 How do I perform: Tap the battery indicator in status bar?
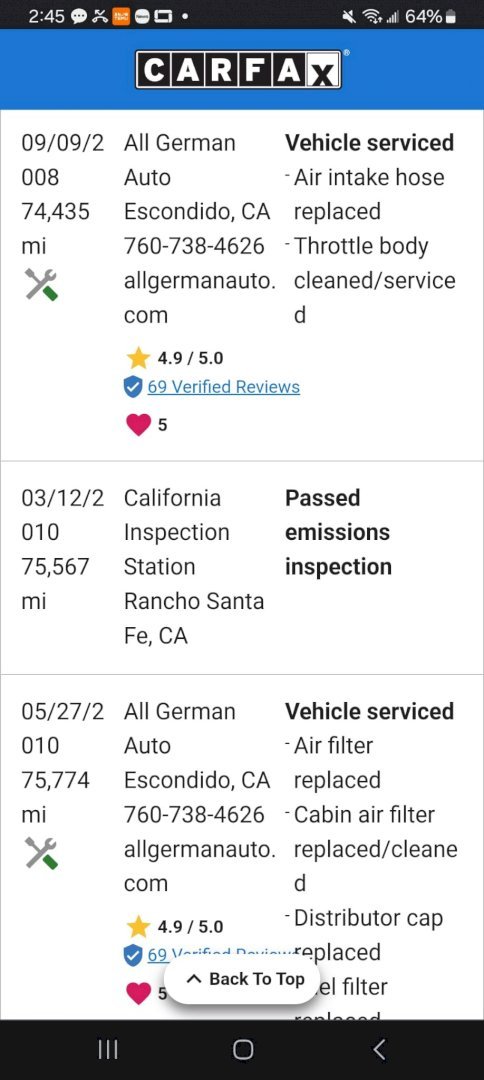click(451, 16)
